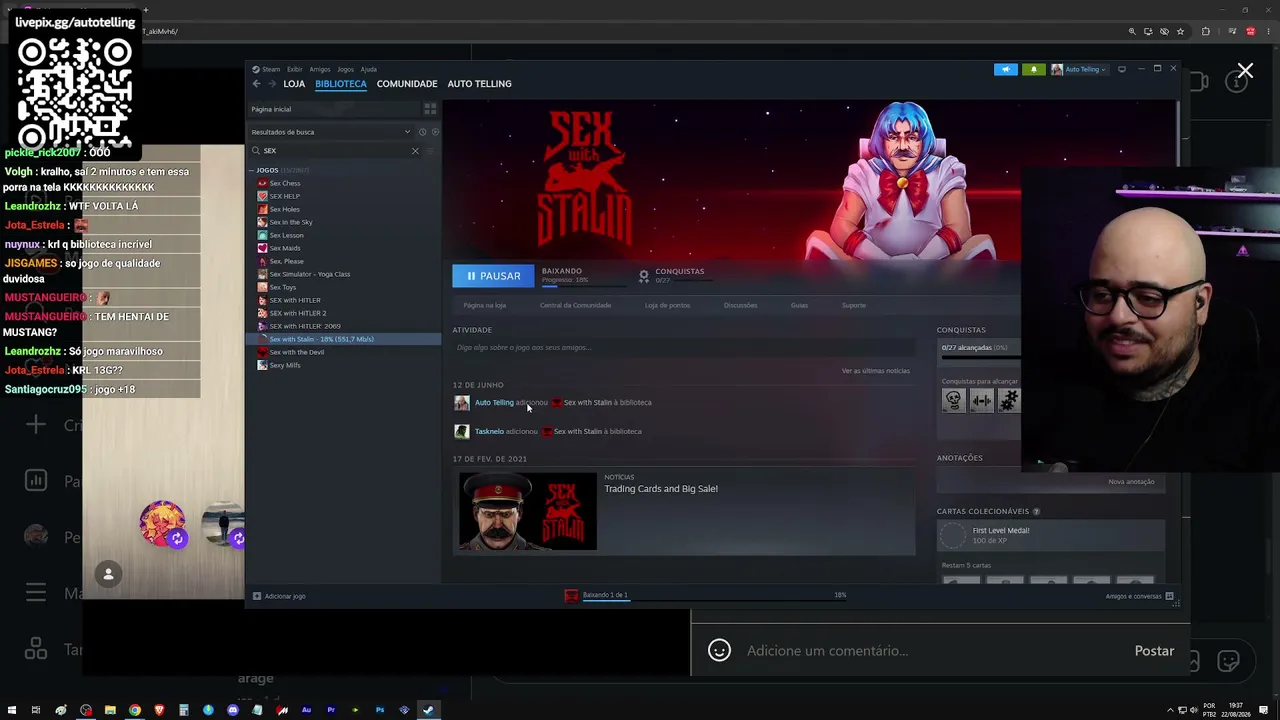Open the Ajuda menu
The width and height of the screenshot is (1280, 720).
point(369,69)
